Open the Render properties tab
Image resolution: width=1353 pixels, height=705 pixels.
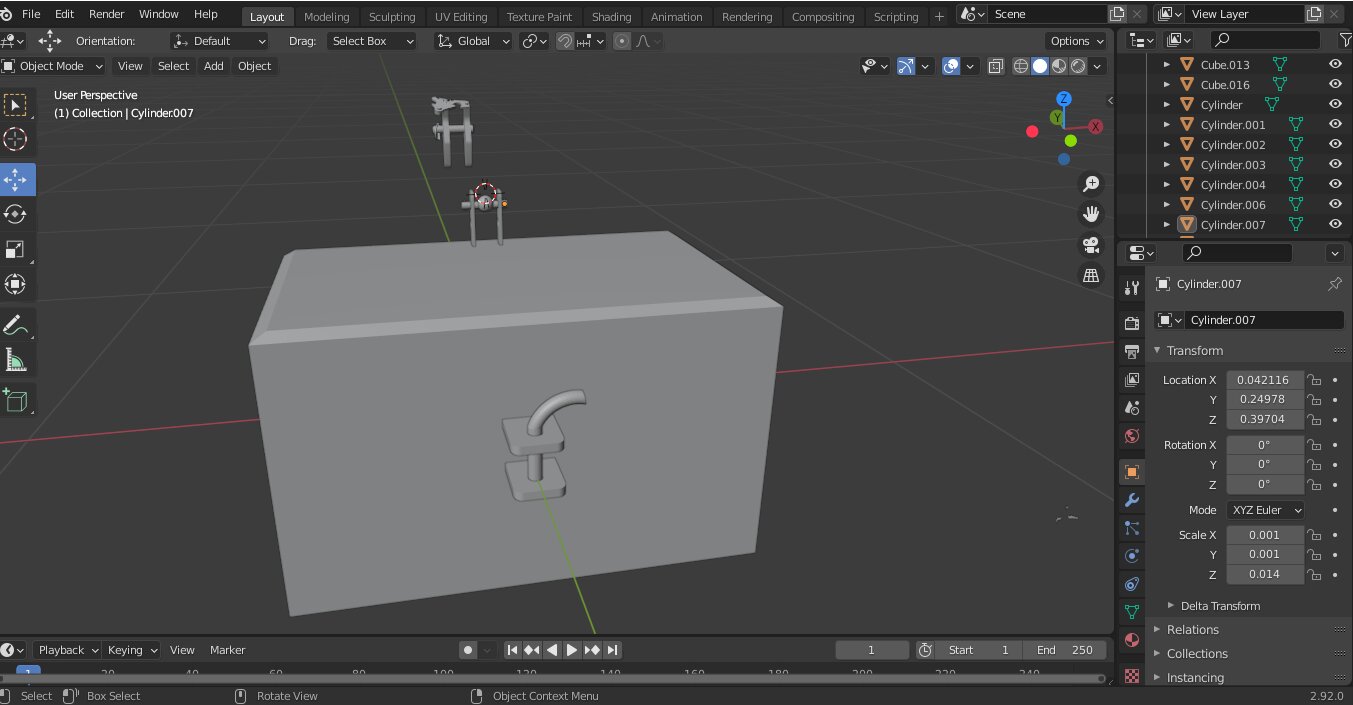[1132, 323]
